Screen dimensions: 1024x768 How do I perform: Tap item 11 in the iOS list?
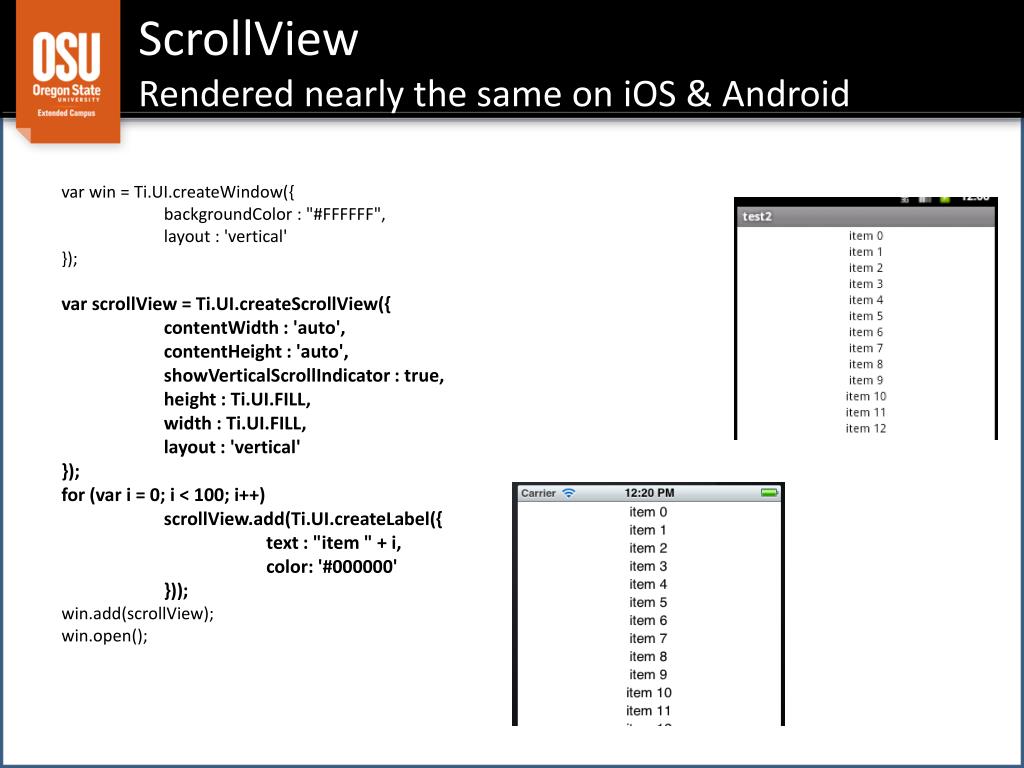click(648, 711)
